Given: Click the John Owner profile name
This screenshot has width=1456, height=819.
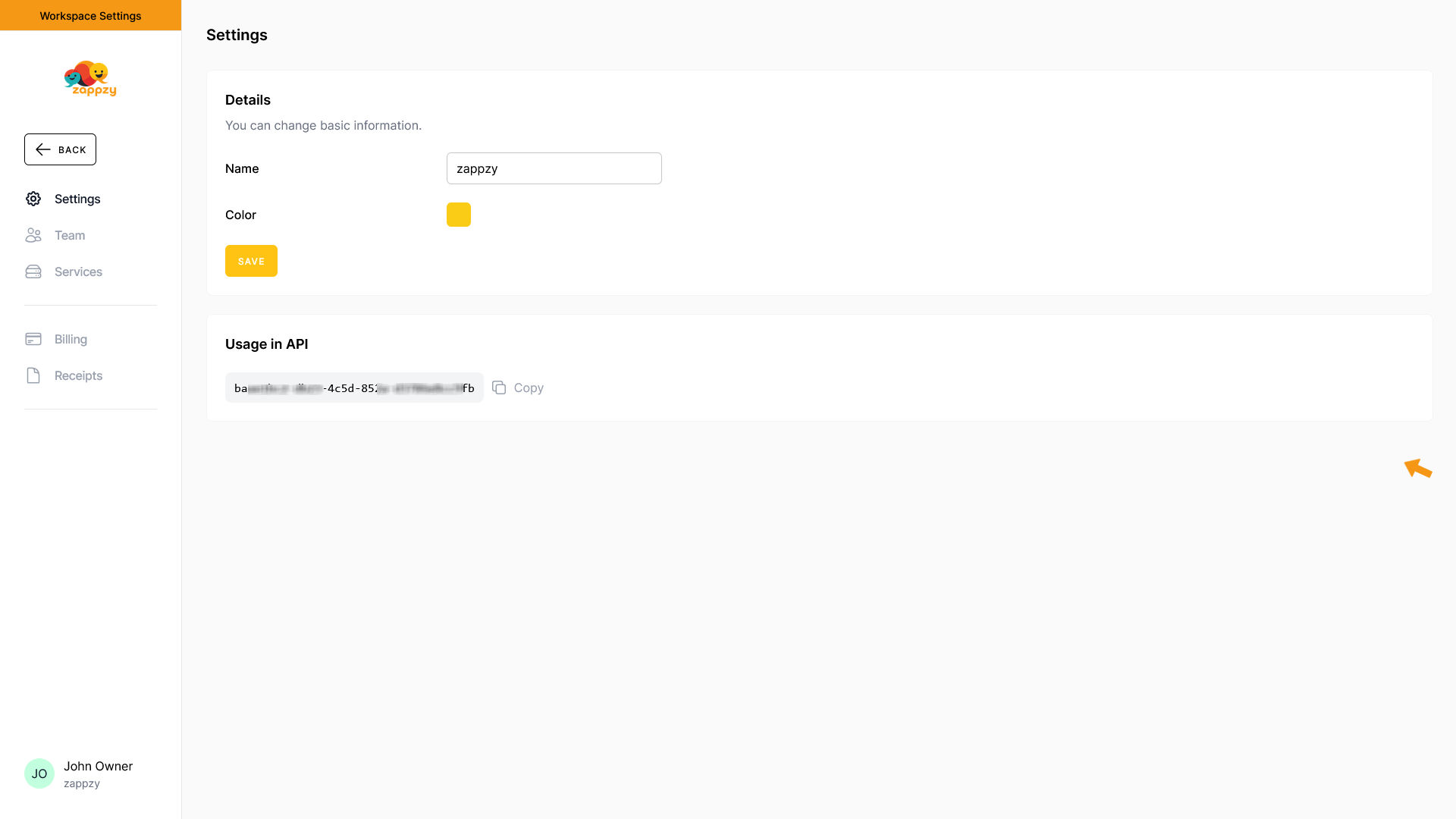Looking at the screenshot, I should pos(98,766).
